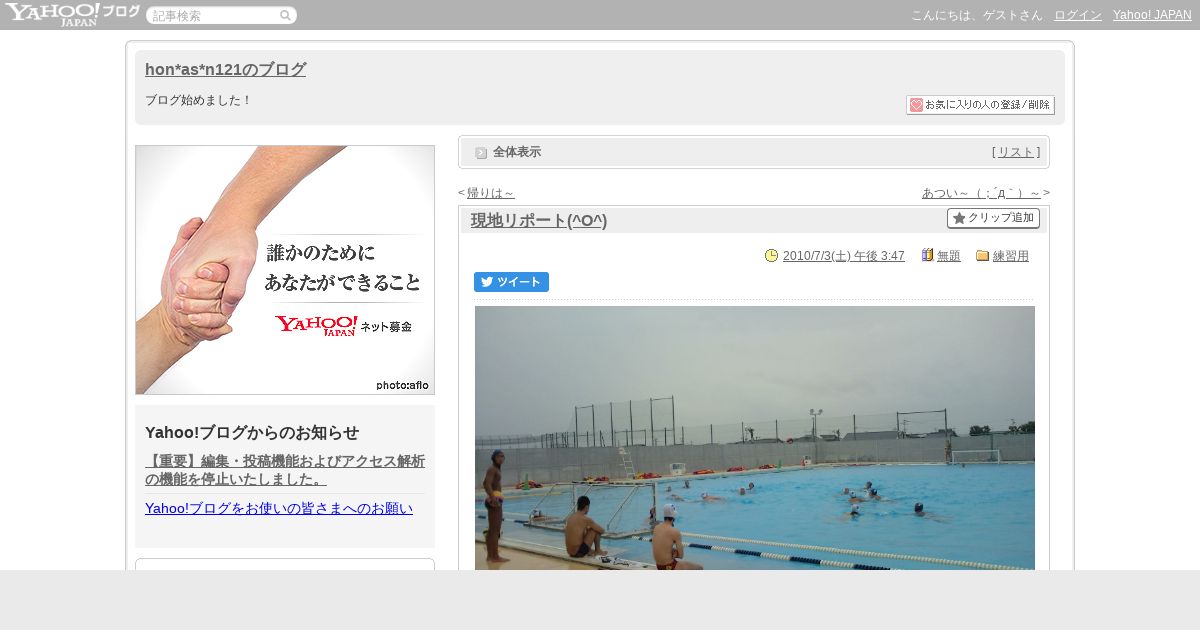
Task: Click the 無題 book icon
Action: [927, 256]
